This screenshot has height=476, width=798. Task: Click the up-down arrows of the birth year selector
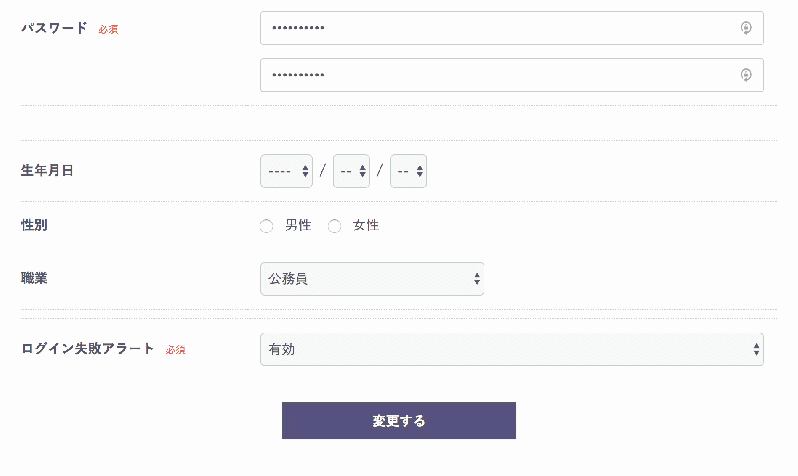click(305, 172)
